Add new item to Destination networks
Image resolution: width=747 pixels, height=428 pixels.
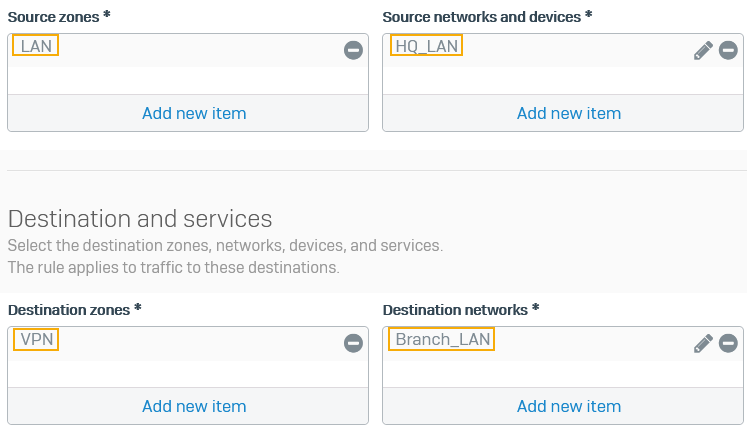[569, 406]
